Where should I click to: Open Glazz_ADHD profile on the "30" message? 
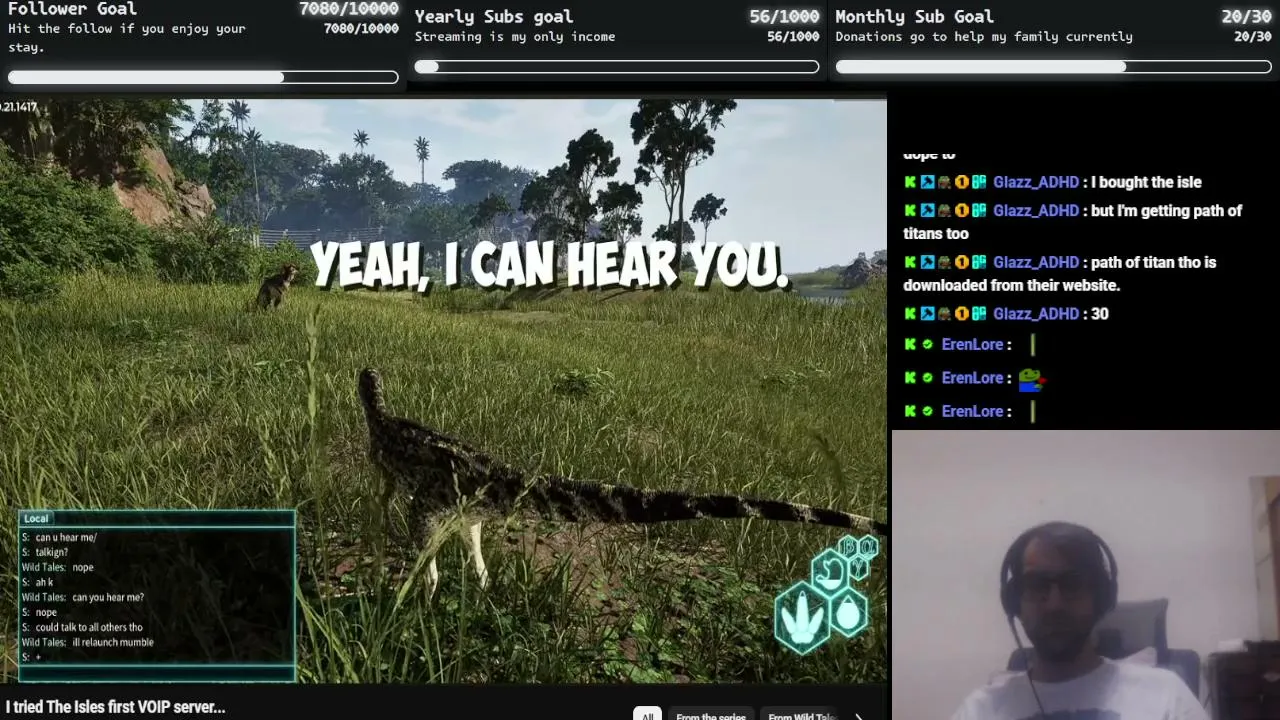[x=1036, y=314]
